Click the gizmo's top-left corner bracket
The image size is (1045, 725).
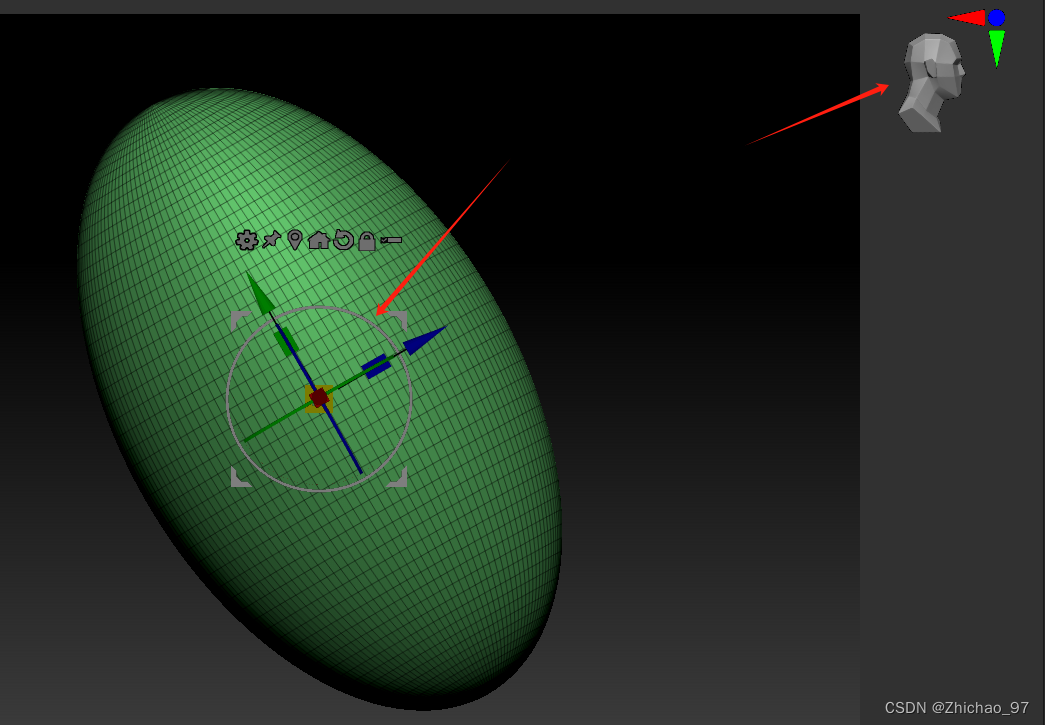pos(239,319)
